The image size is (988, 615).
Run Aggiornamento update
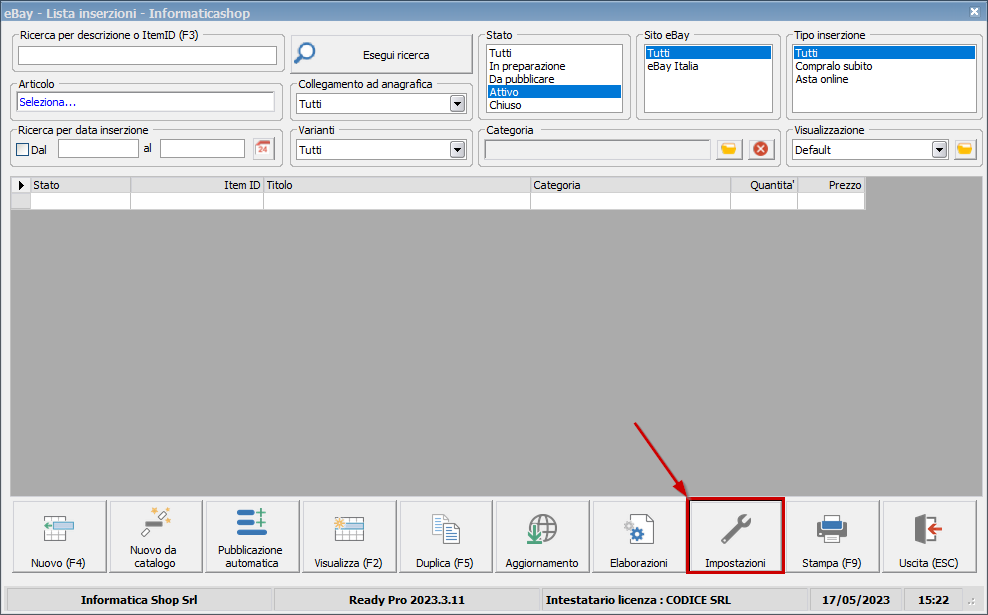coord(543,537)
